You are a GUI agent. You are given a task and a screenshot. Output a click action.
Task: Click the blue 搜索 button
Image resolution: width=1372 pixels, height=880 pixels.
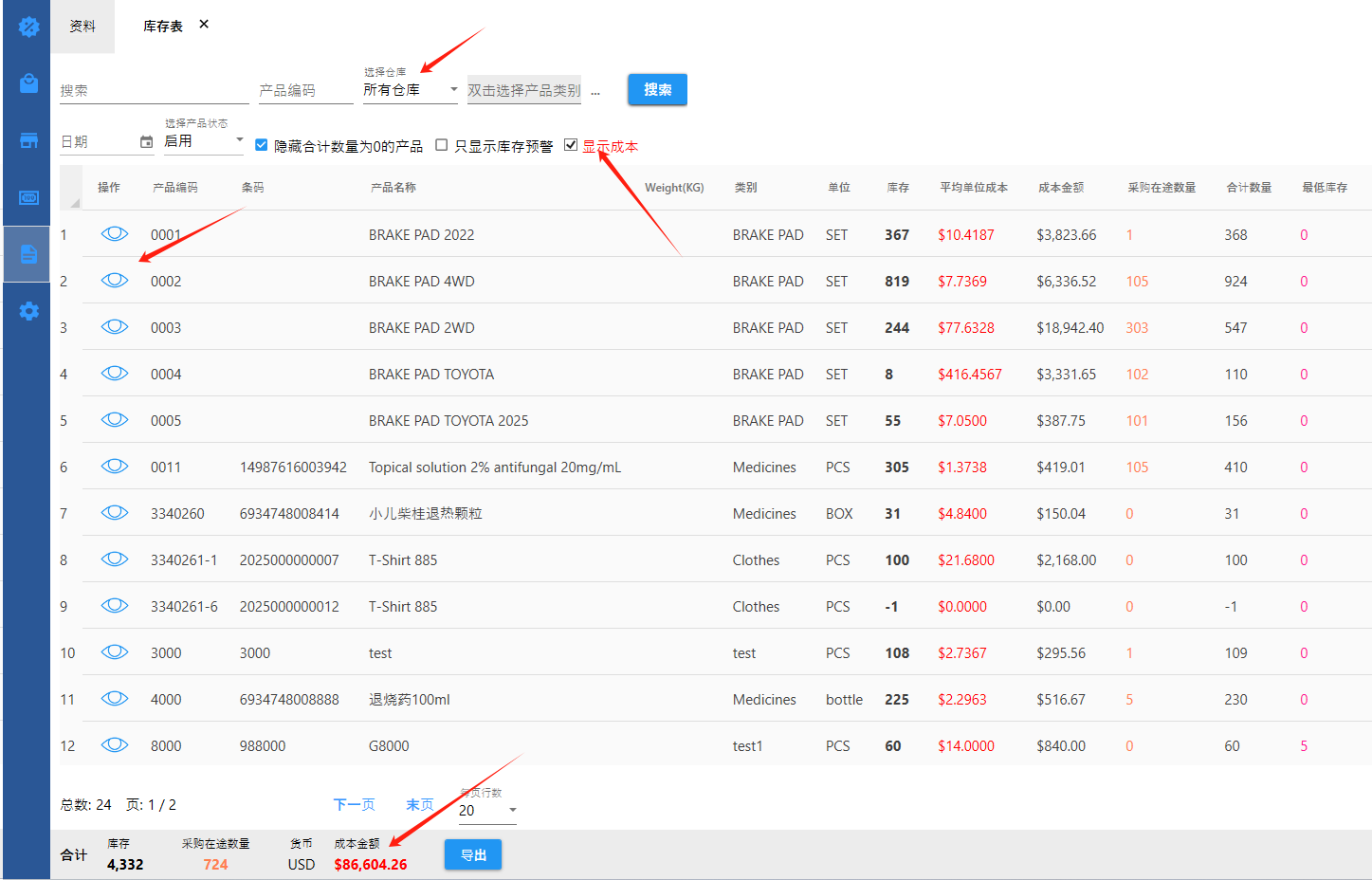657,90
